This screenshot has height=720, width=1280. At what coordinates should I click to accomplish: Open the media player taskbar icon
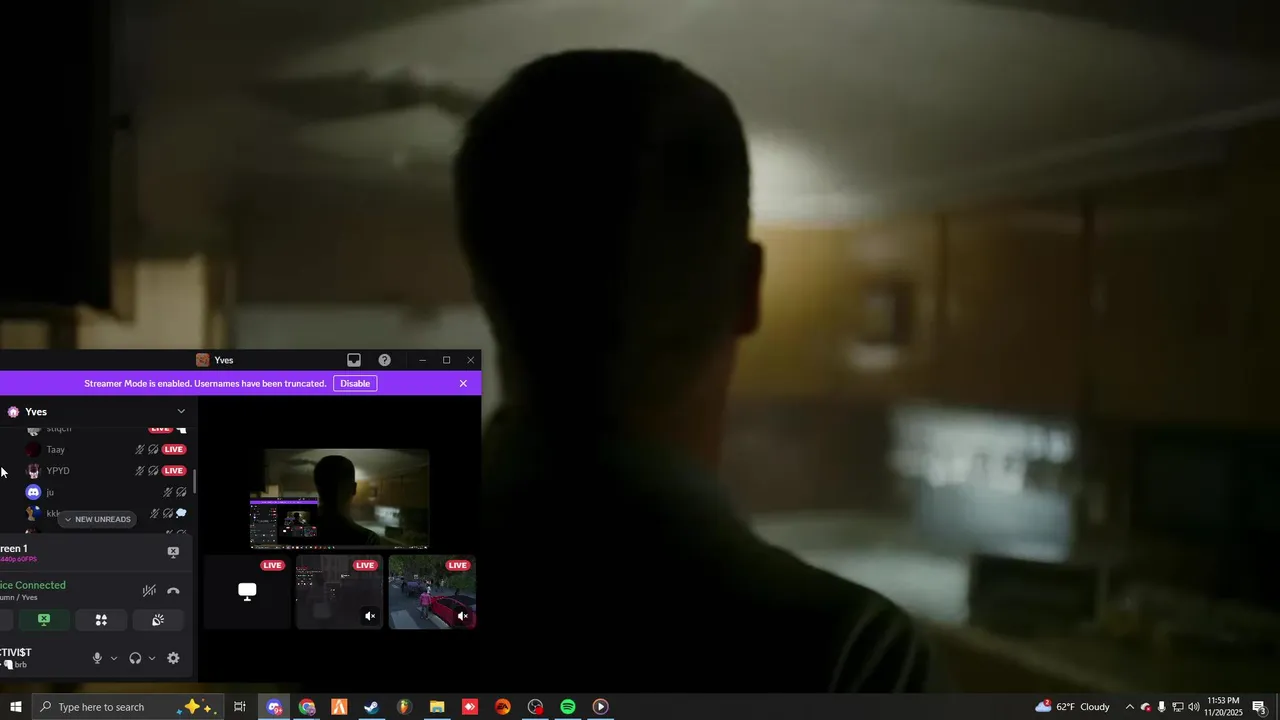[600, 707]
